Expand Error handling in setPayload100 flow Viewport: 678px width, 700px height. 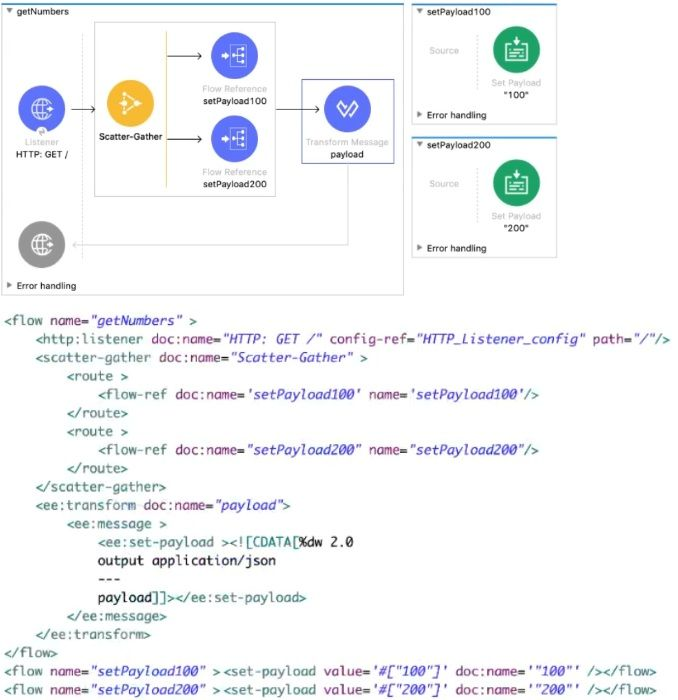click(x=419, y=115)
